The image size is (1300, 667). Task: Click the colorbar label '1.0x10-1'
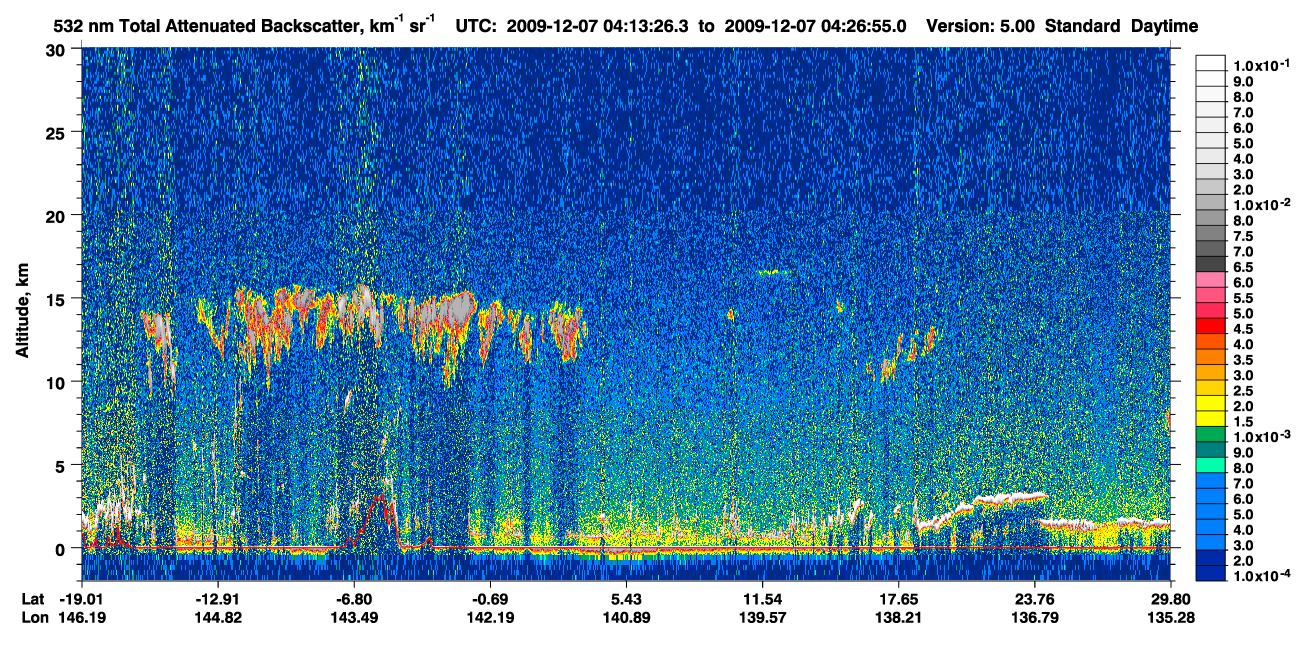(1262, 65)
